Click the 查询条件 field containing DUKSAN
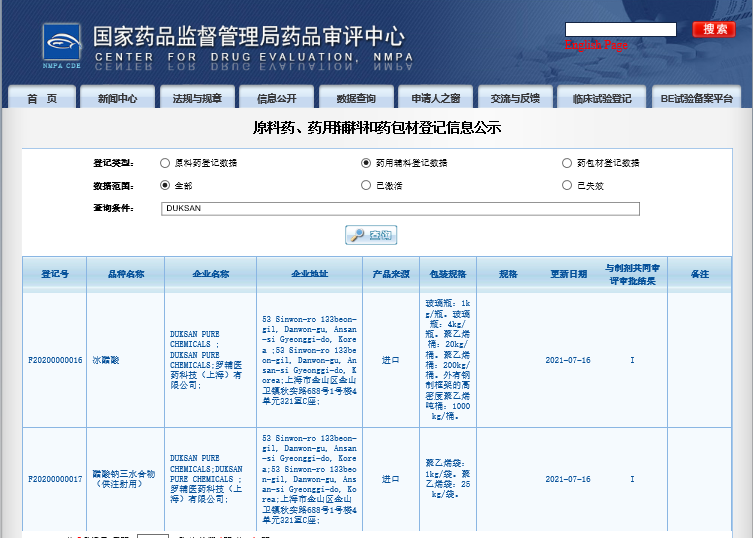 pyautogui.click(x=400, y=208)
